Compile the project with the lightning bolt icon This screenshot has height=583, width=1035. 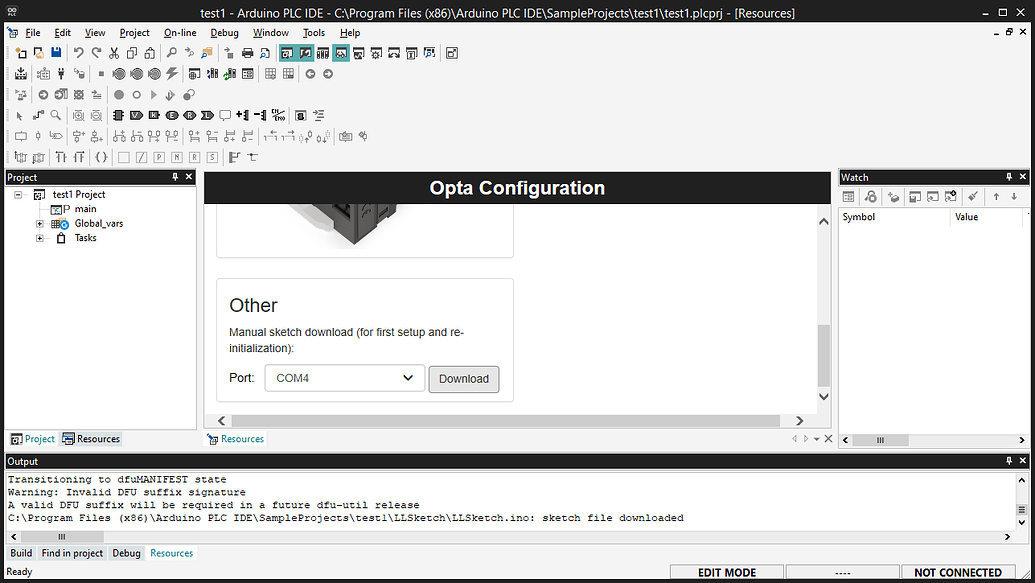coord(170,72)
